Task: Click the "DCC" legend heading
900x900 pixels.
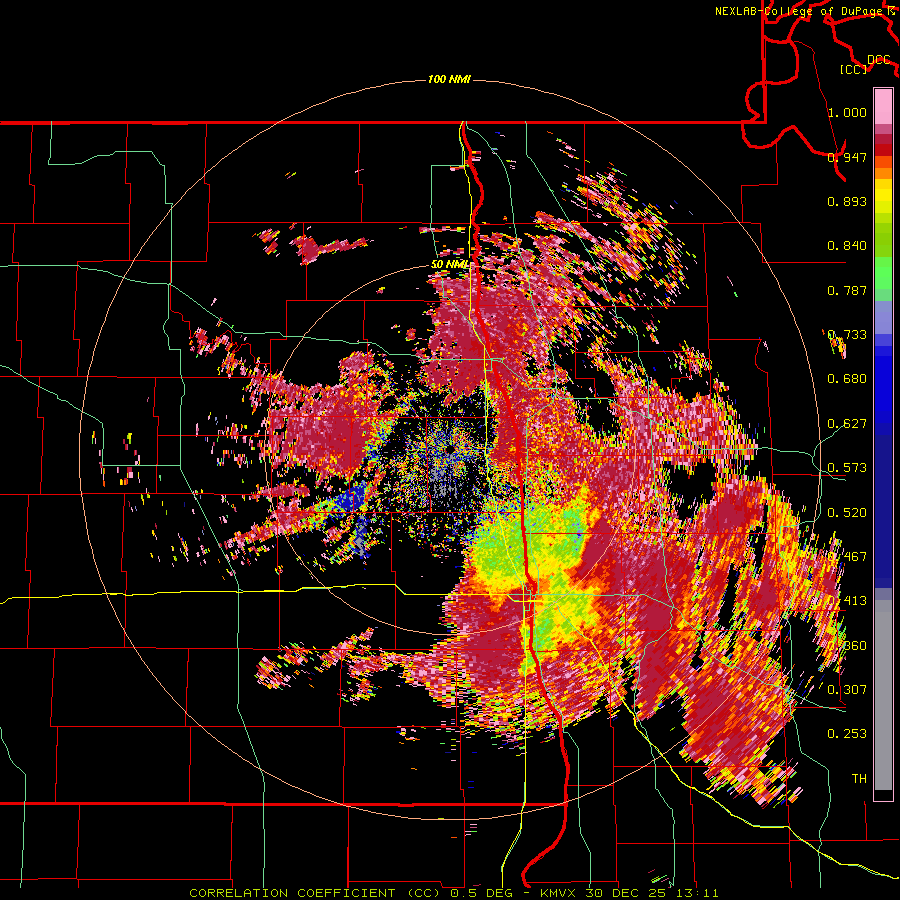Action: click(x=878, y=60)
